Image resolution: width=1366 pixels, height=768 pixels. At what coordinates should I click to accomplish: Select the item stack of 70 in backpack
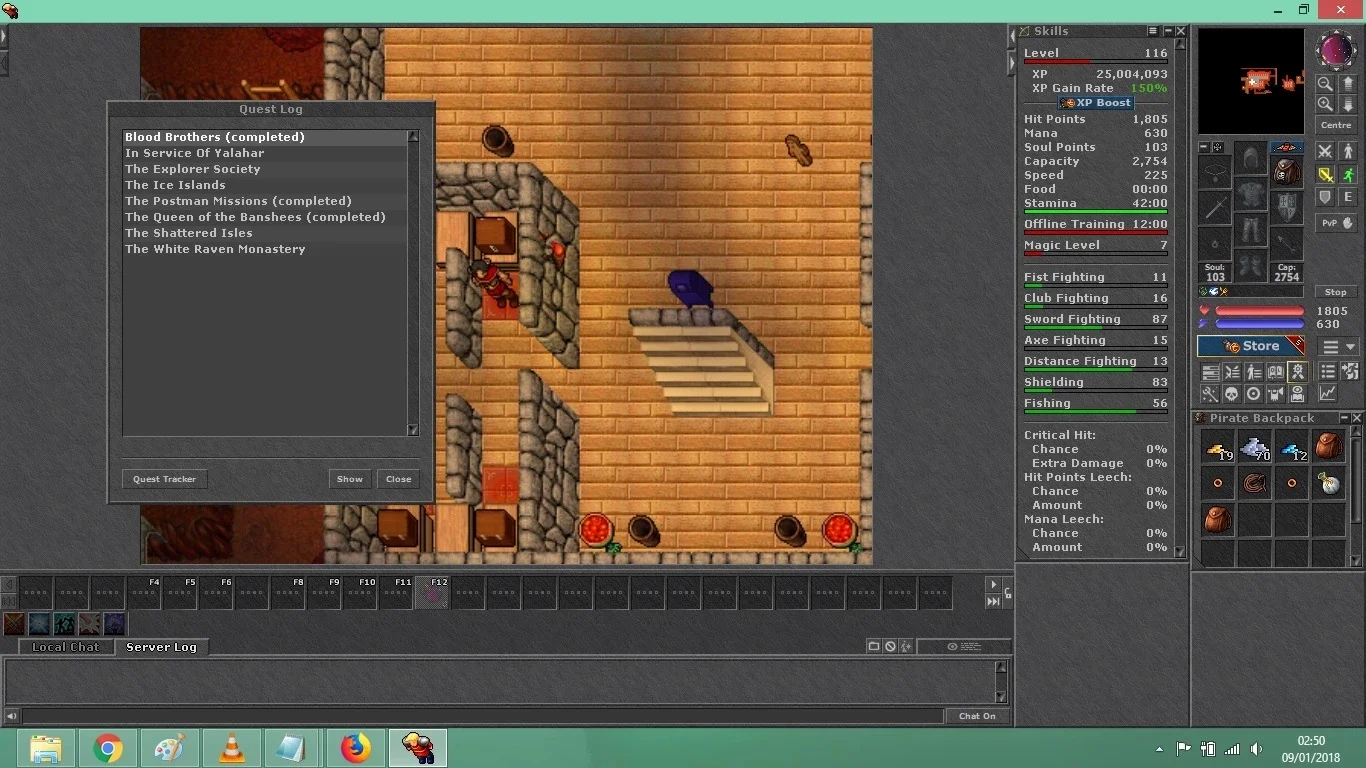click(1255, 446)
